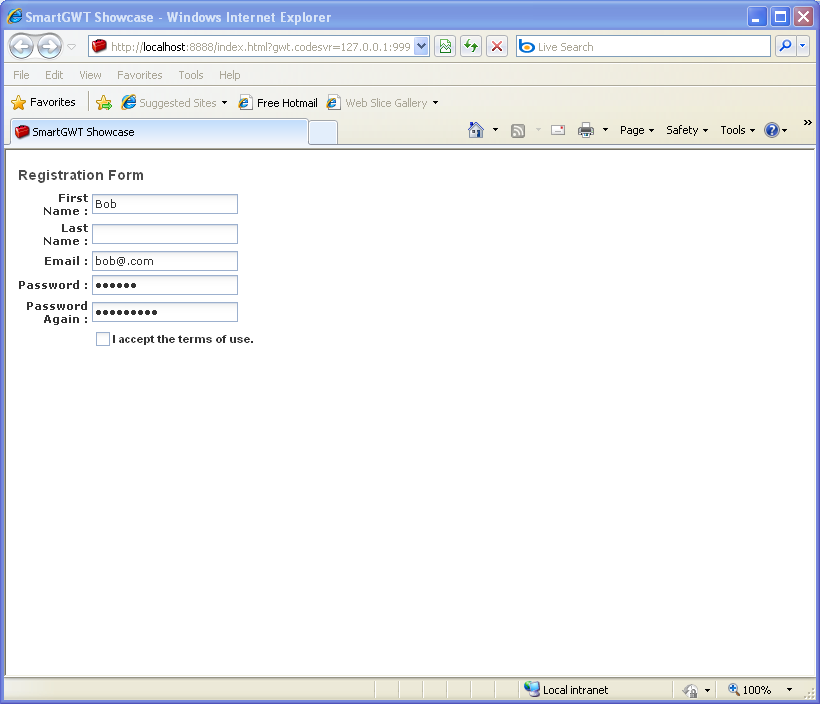
Task: Click the SmartGWT site icon in address bar
Action: [x=99, y=47]
